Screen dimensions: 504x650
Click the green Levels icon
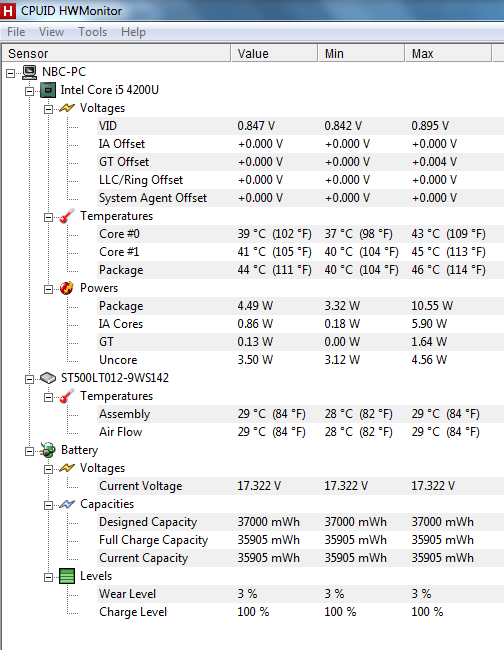click(67, 576)
